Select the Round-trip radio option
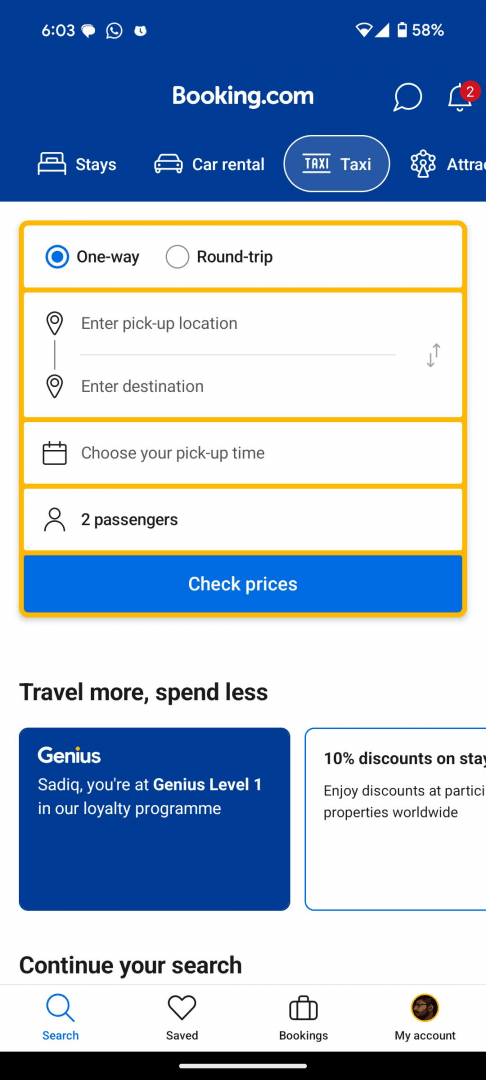The height and width of the screenshot is (1080, 486). click(x=219, y=258)
